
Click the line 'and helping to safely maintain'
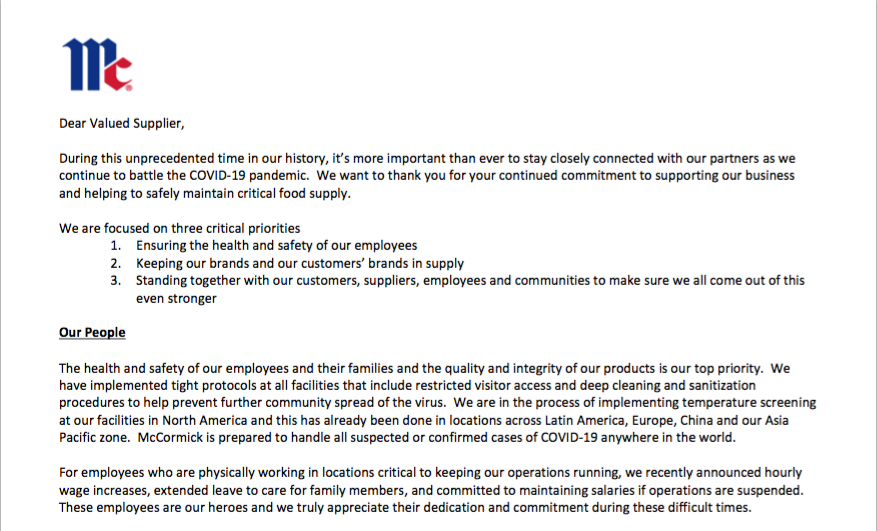pos(205,194)
